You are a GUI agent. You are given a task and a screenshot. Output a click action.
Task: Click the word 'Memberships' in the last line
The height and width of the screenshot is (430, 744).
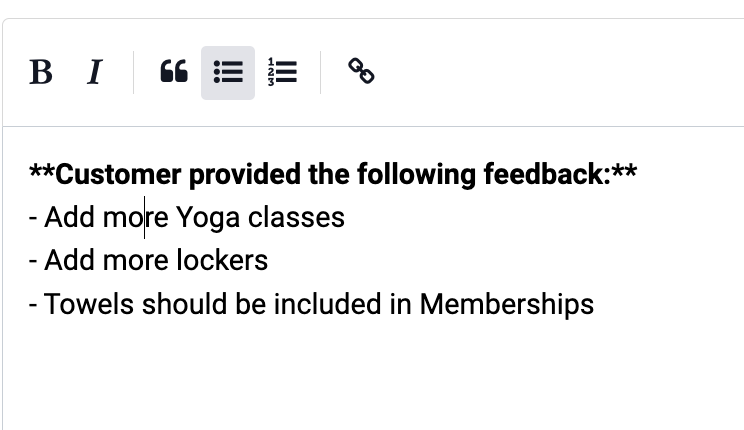click(507, 304)
